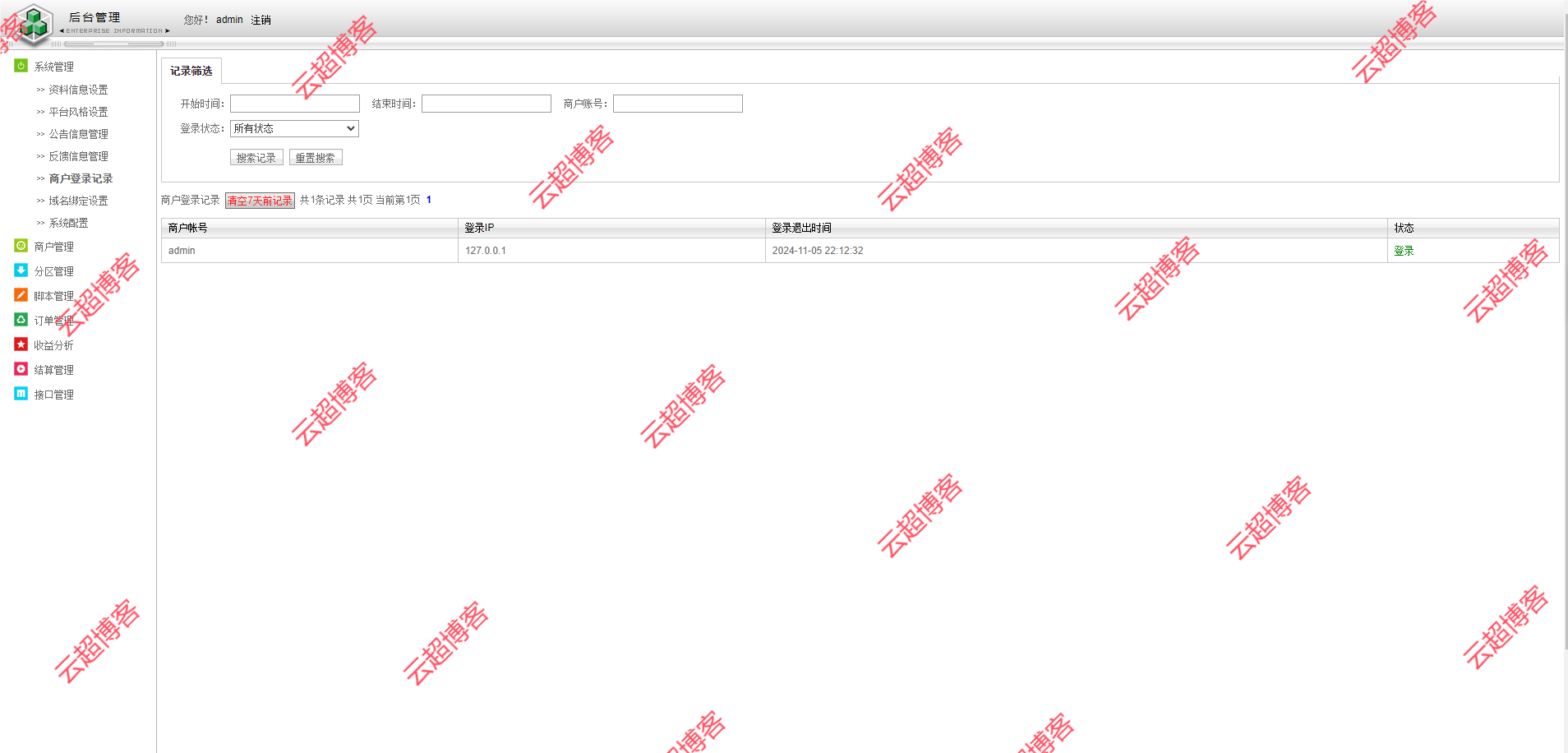Open 反馈信息管理 in the sidebar
1568x753 pixels.
(x=78, y=156)
